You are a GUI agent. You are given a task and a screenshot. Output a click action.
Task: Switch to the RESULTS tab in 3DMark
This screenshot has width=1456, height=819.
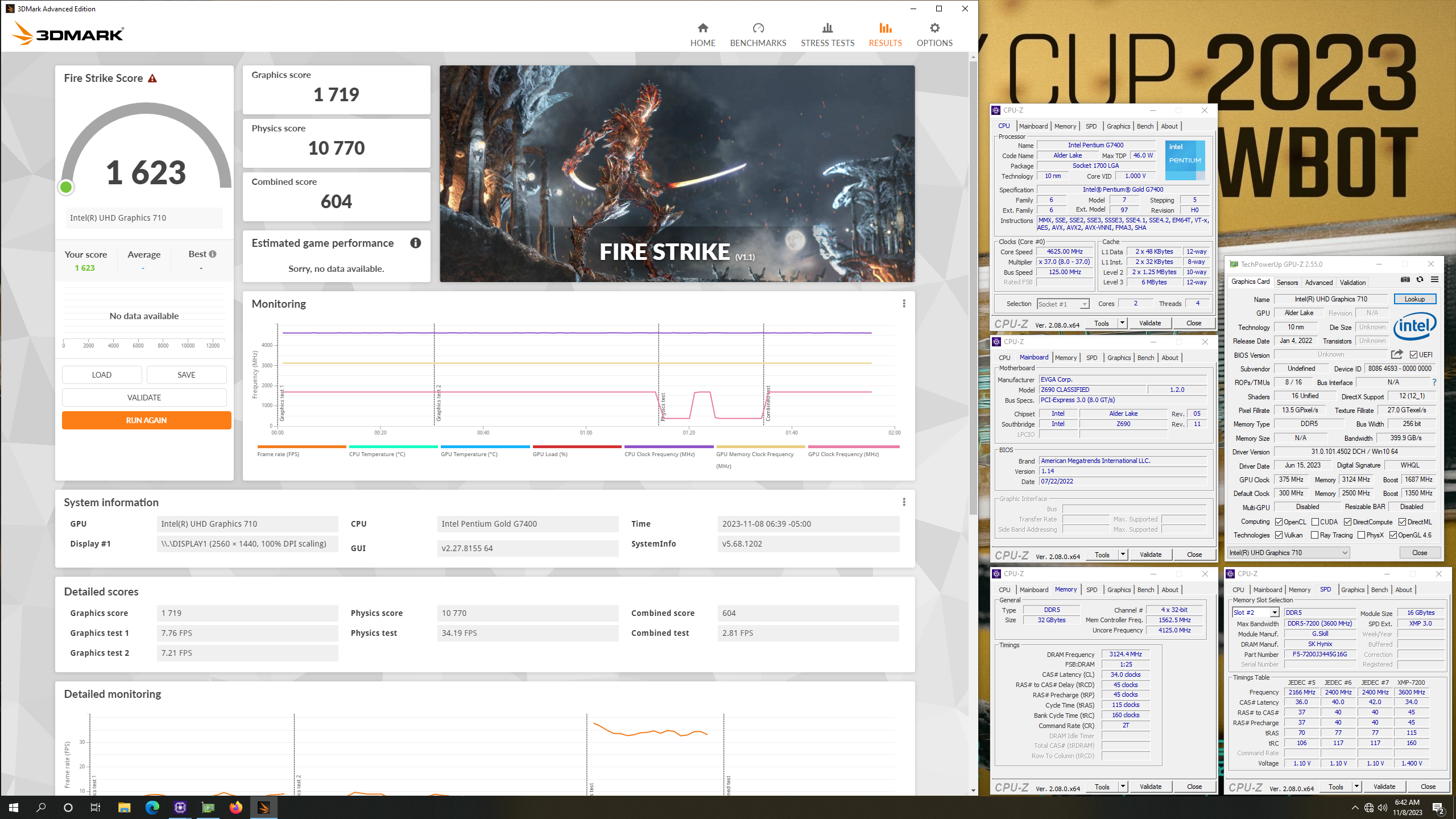[885, 35]
